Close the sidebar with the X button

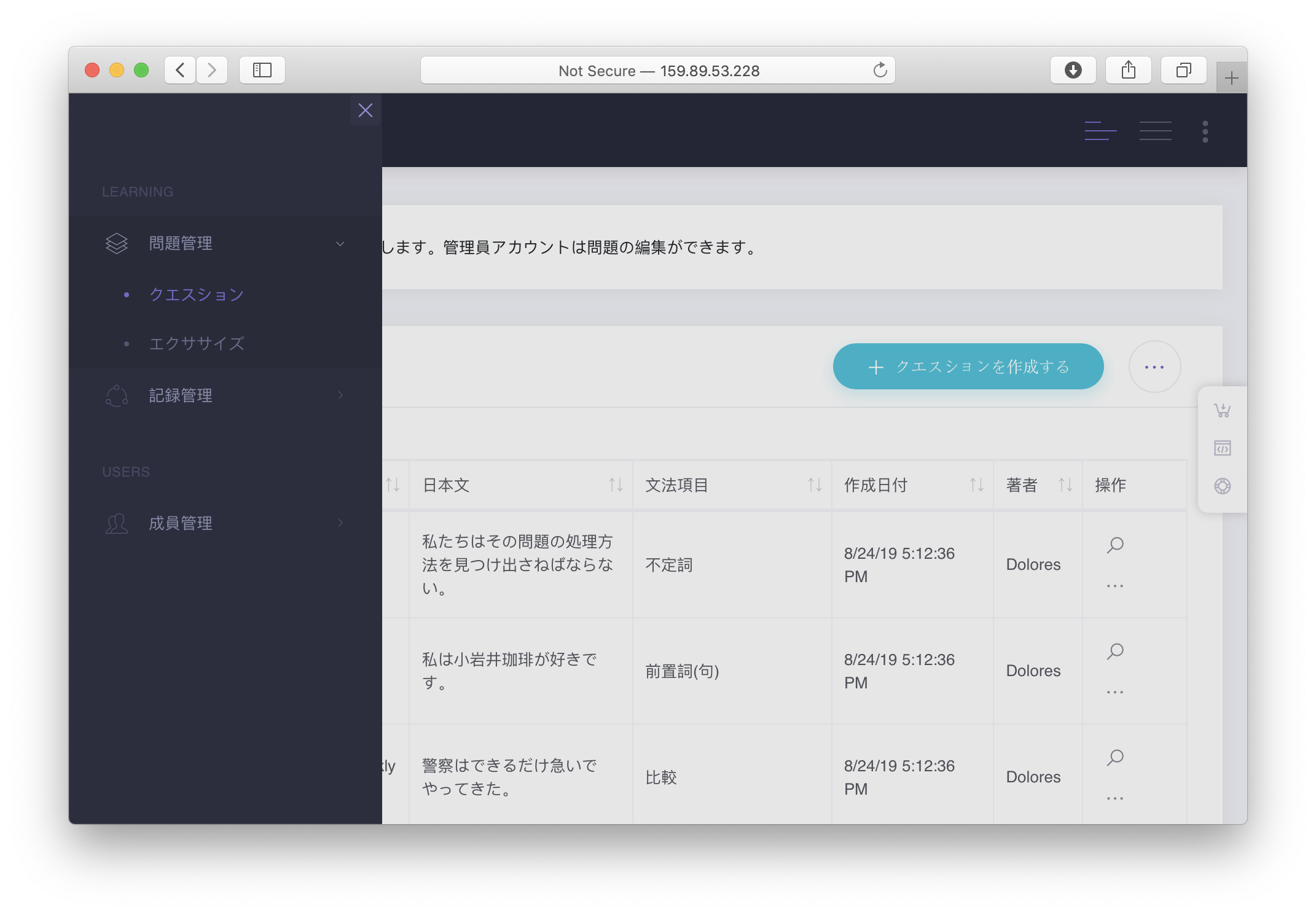tap(366, 111)
